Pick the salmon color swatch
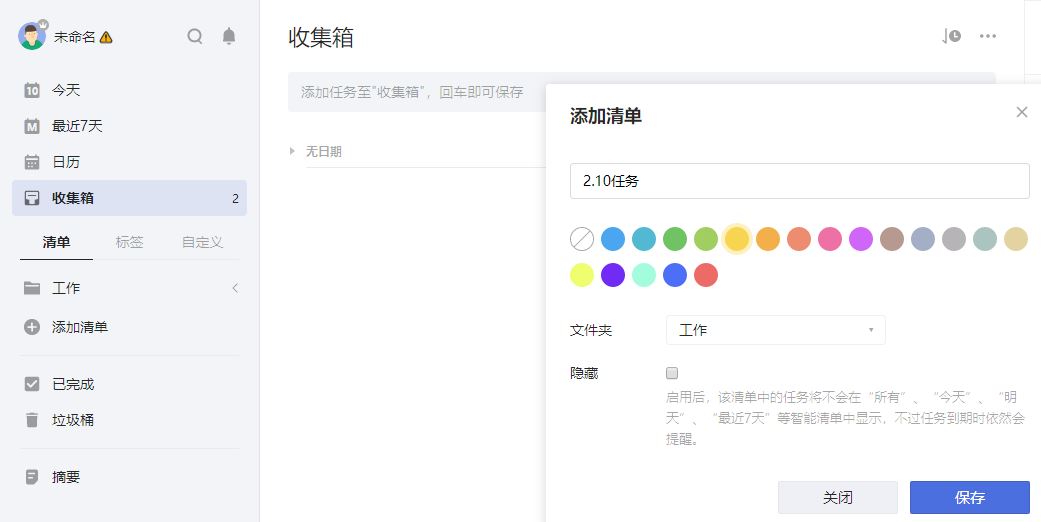Screen dimensions: 1041x522 (799, 239)
